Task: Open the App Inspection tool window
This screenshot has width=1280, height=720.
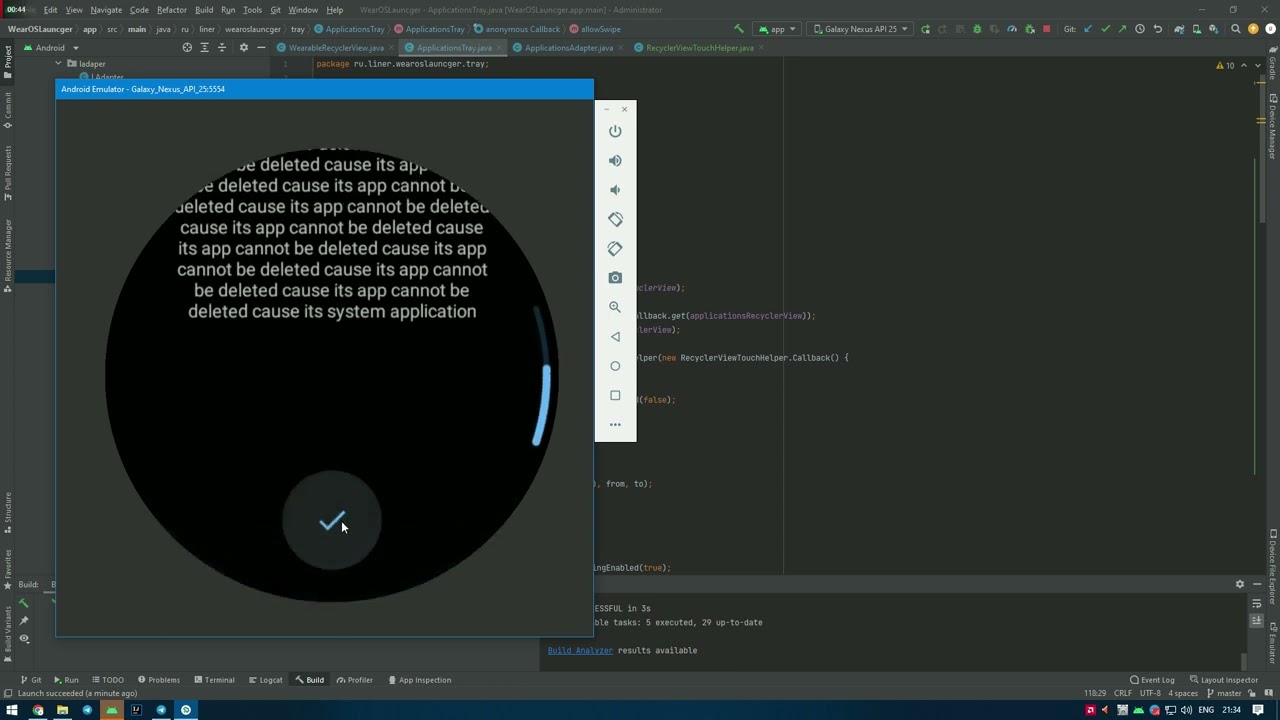Action: [419, 680]
